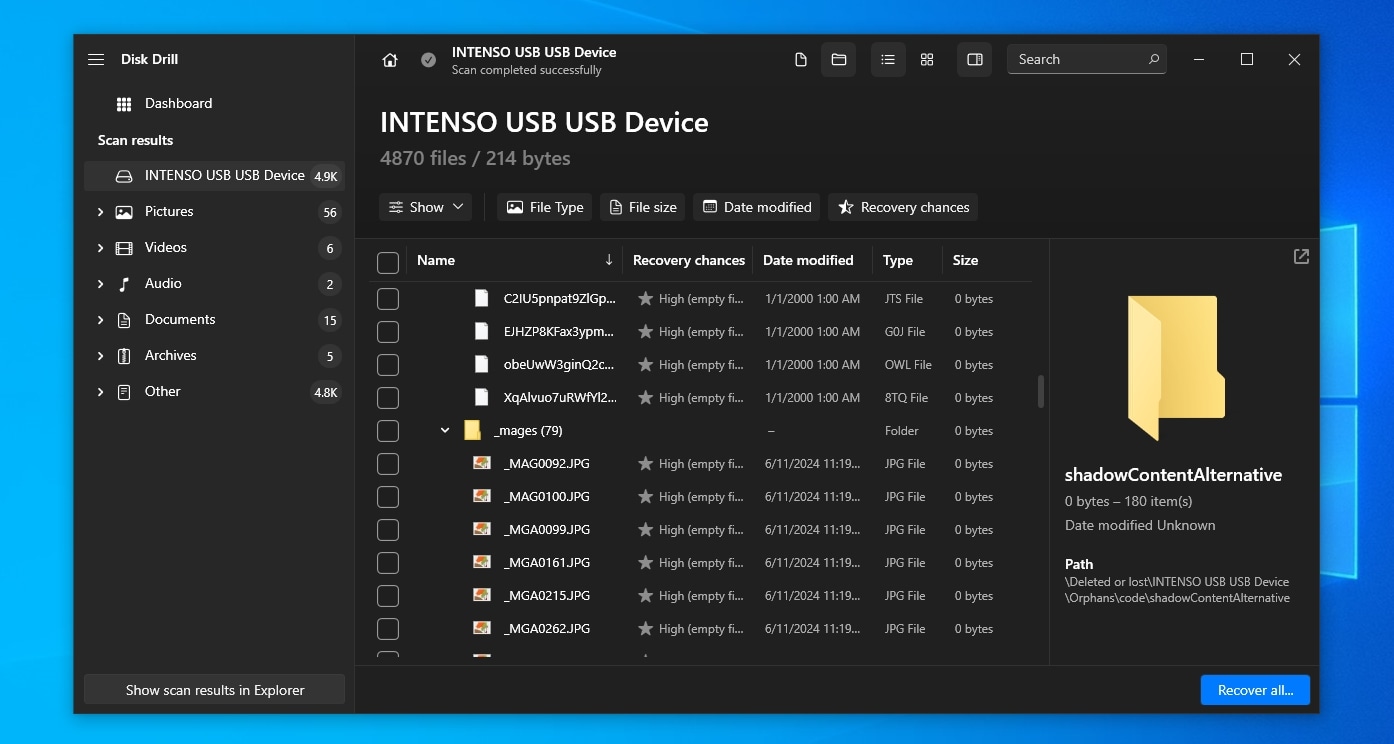
Task: Toggle the select-all checkbox in header
Action: coord(388,262)
